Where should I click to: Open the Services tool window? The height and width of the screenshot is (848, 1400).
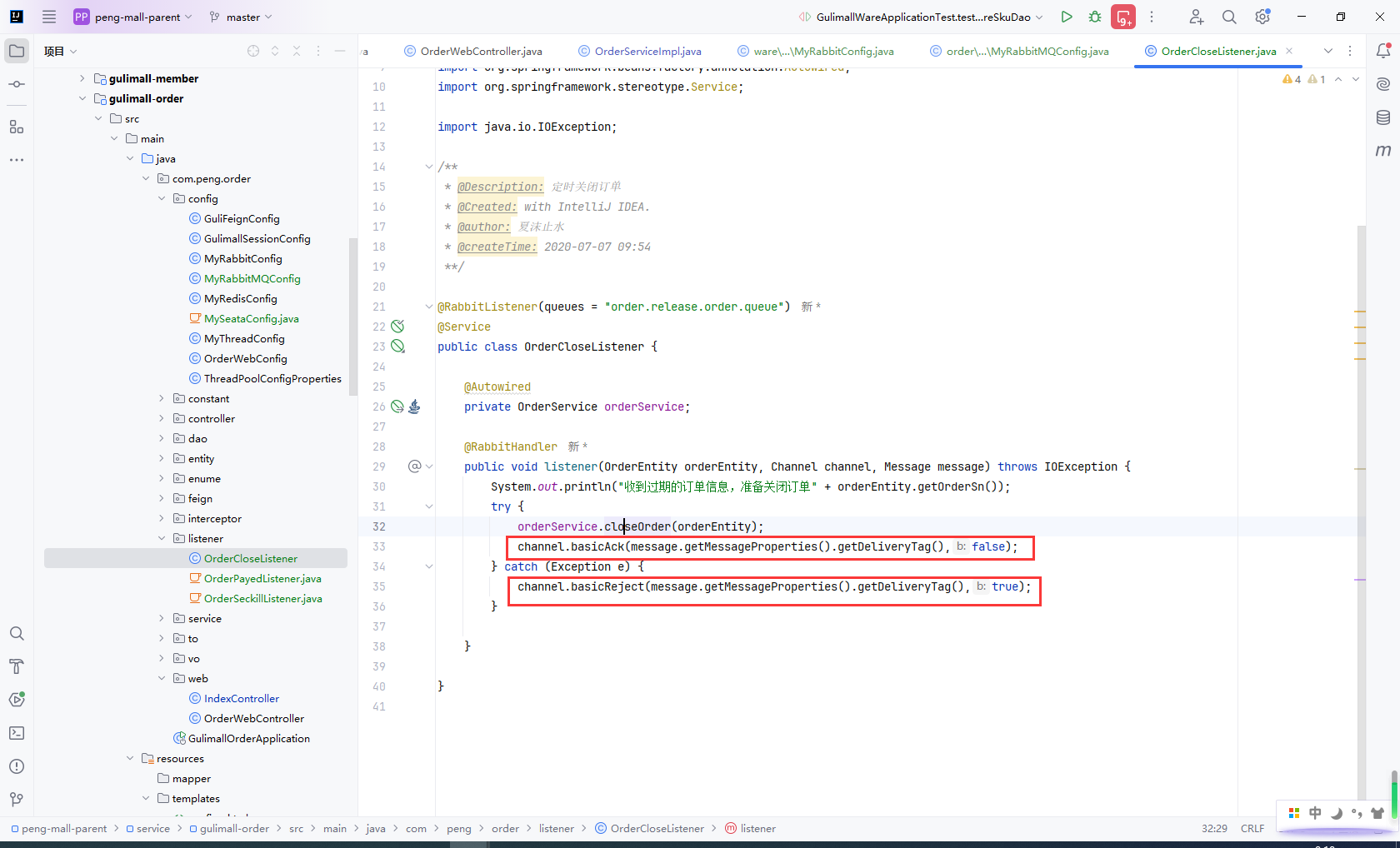(17, 700)
